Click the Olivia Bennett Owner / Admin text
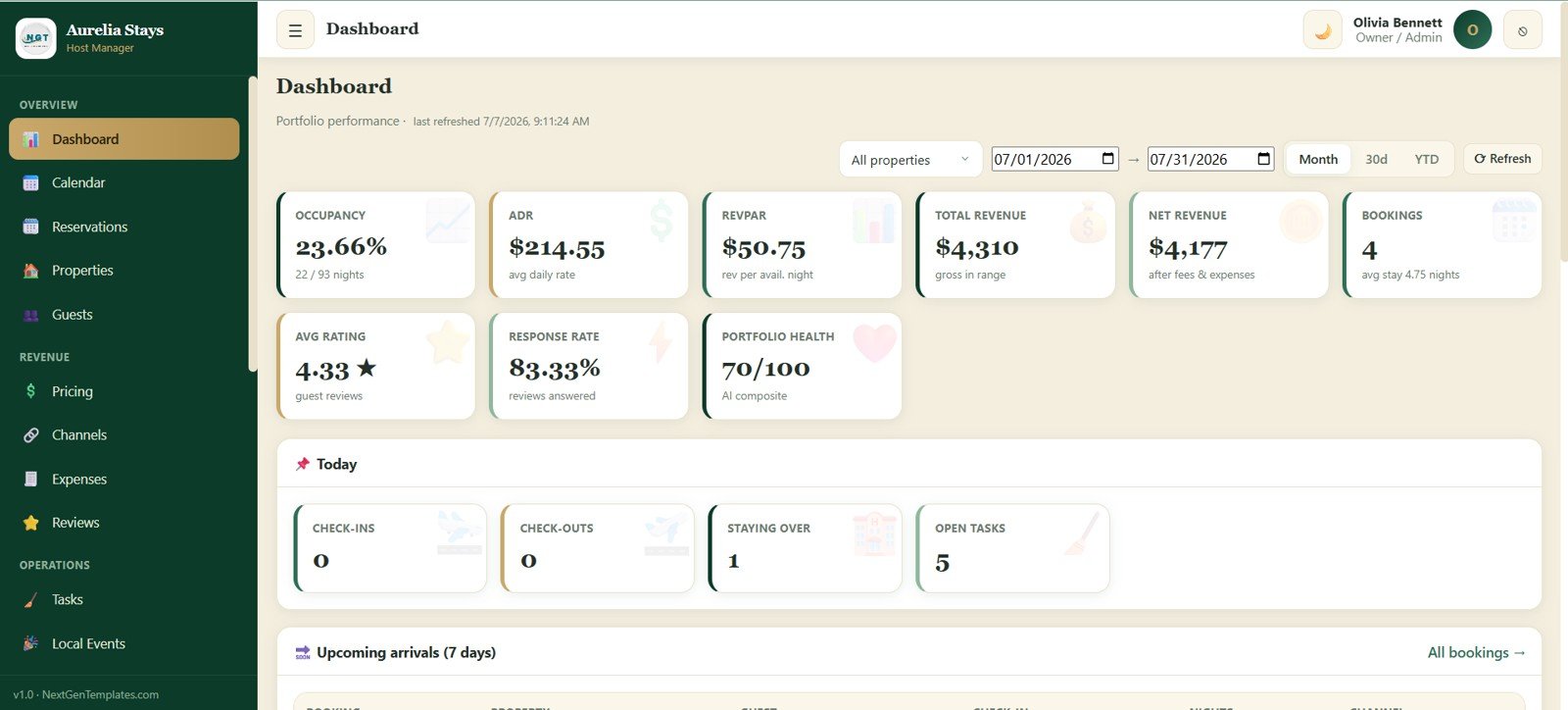The width and height of the screenshot is (1568, 710). (x=1397, y=29)
